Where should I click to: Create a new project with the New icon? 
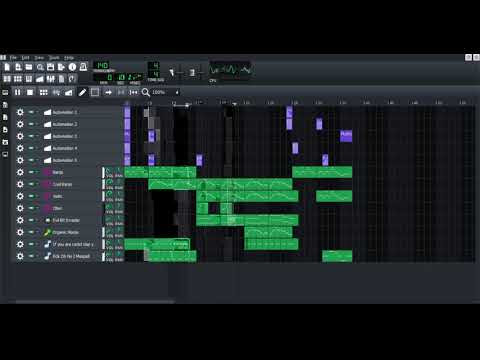click(x=7, y=67)
